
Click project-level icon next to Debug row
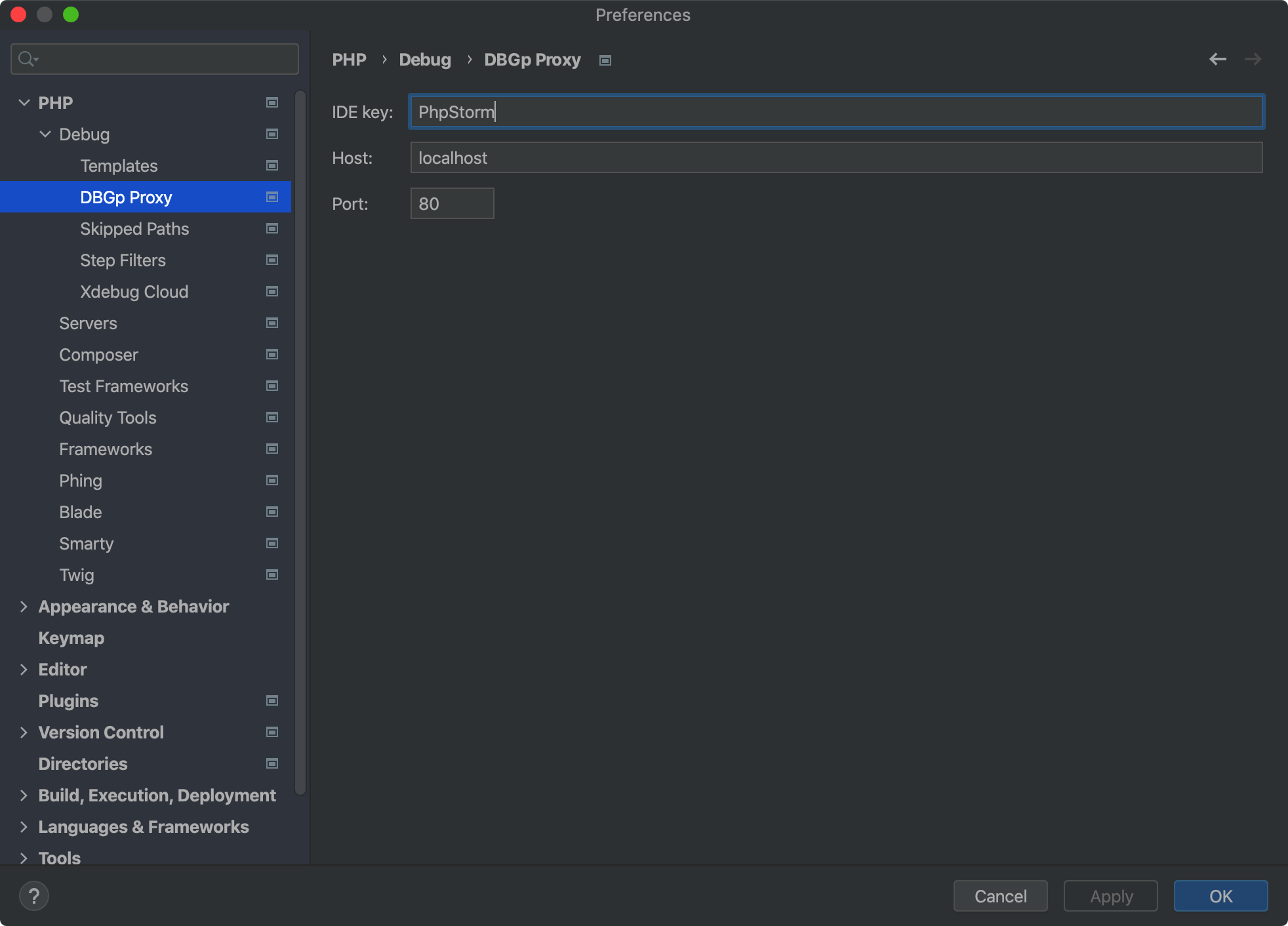(x=272, y=134)
